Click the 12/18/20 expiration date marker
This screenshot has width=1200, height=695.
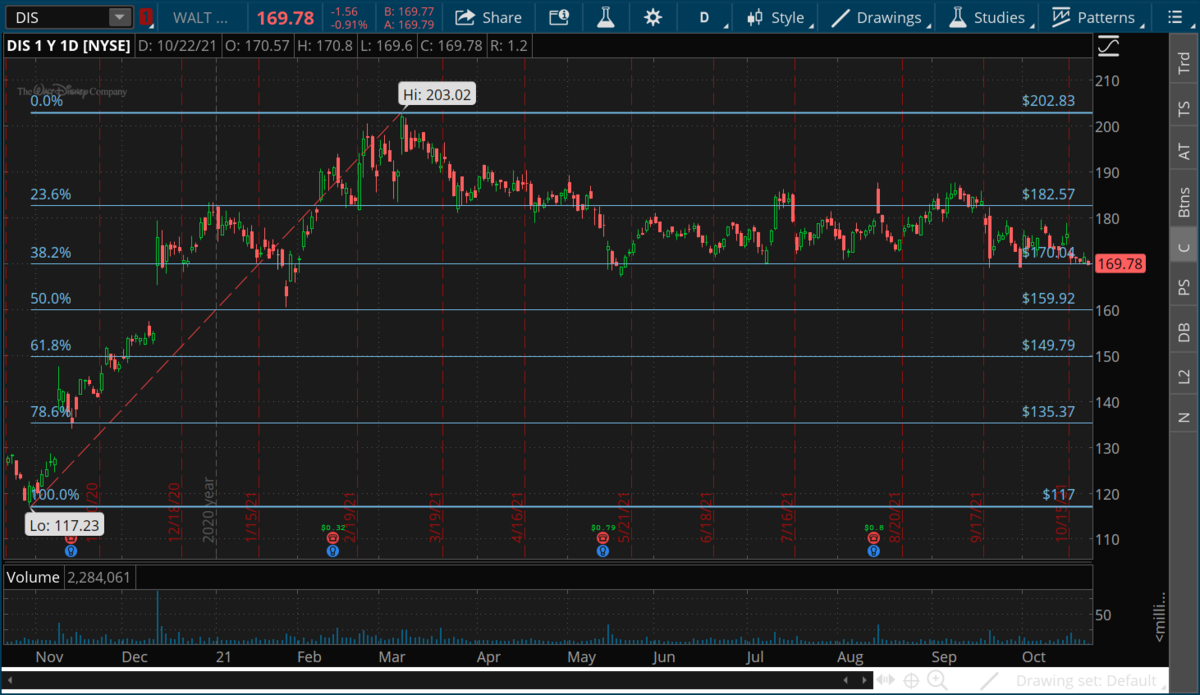point(174,512)
